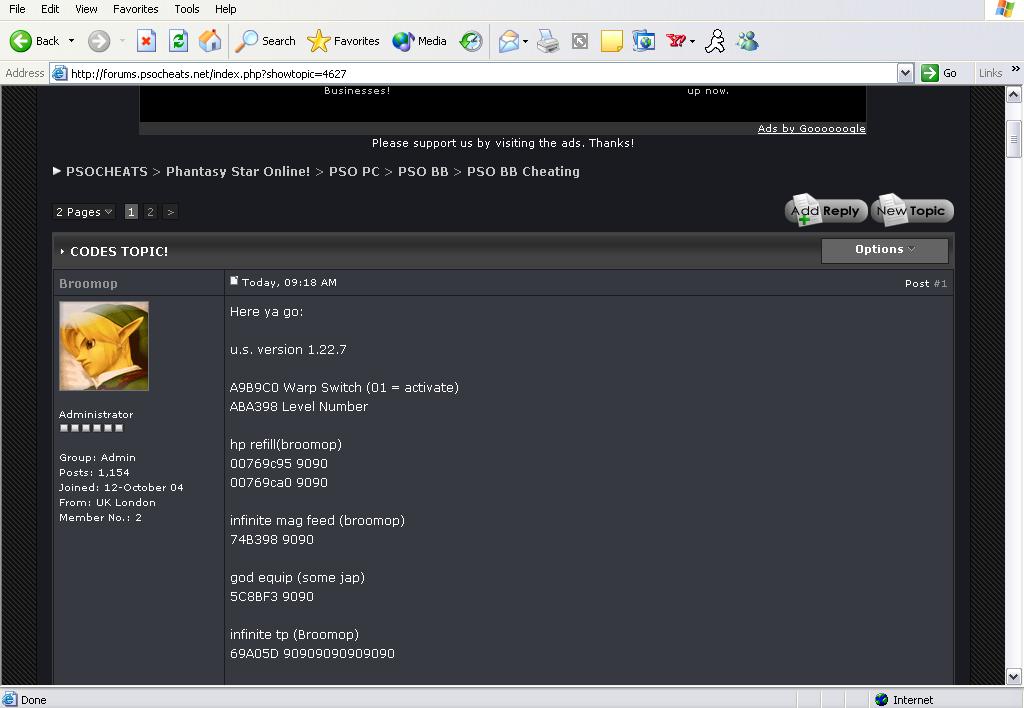The width and height of the screenshot is (1024, 708).
Task: Click the gray square Edit toolbar icon
Action: point(580,41)
